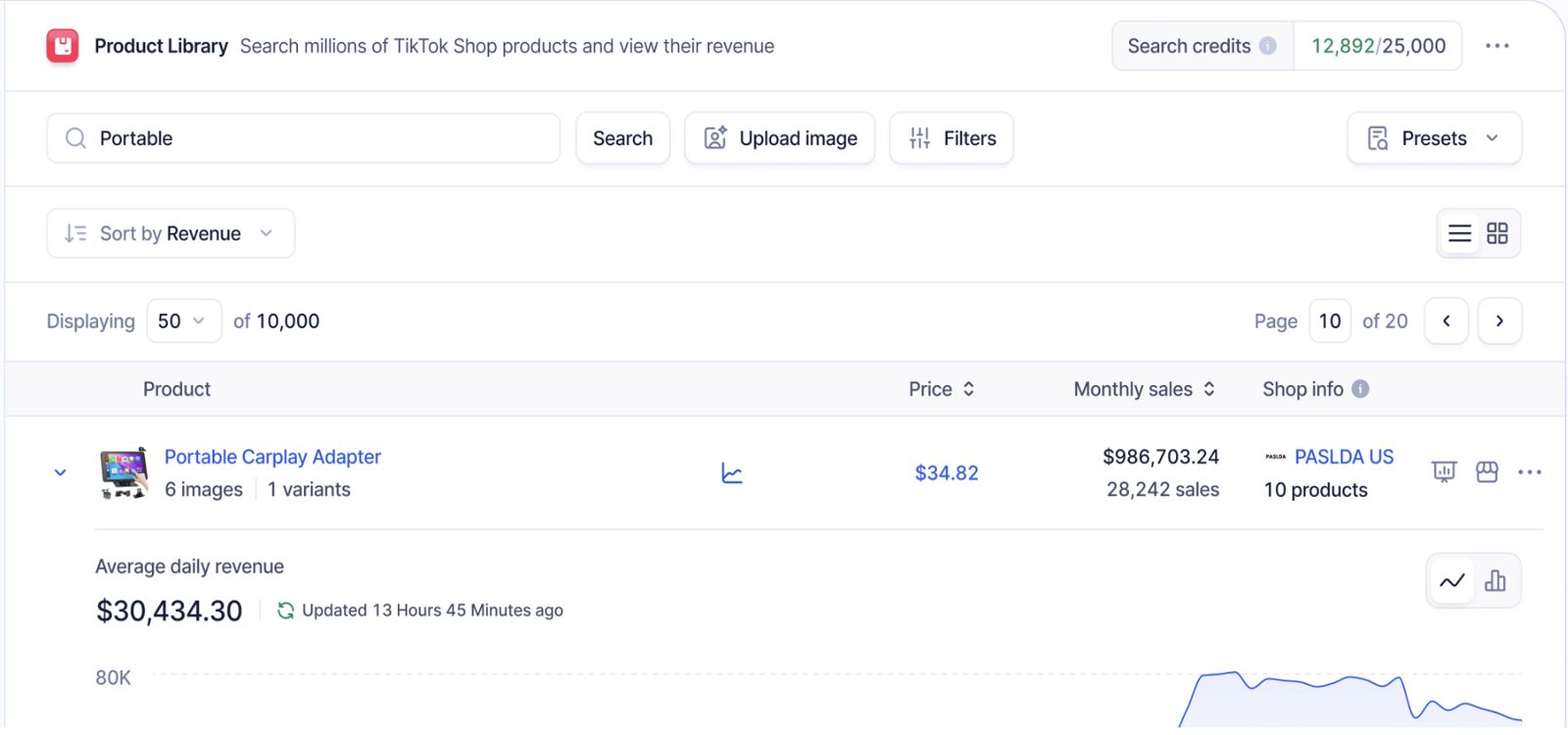Sort by the Price column
The height and width of the screenshot is (735, 1568).
click(942, 389)
